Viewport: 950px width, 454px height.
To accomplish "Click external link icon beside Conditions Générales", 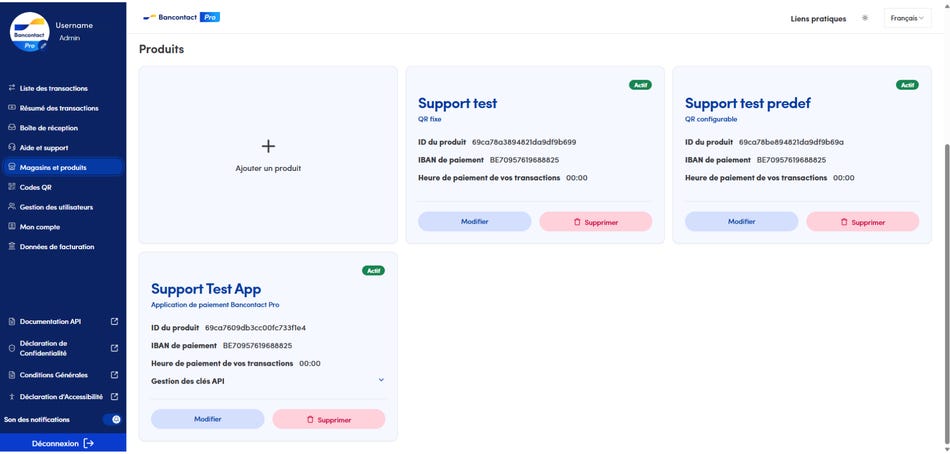I will 114,375.
